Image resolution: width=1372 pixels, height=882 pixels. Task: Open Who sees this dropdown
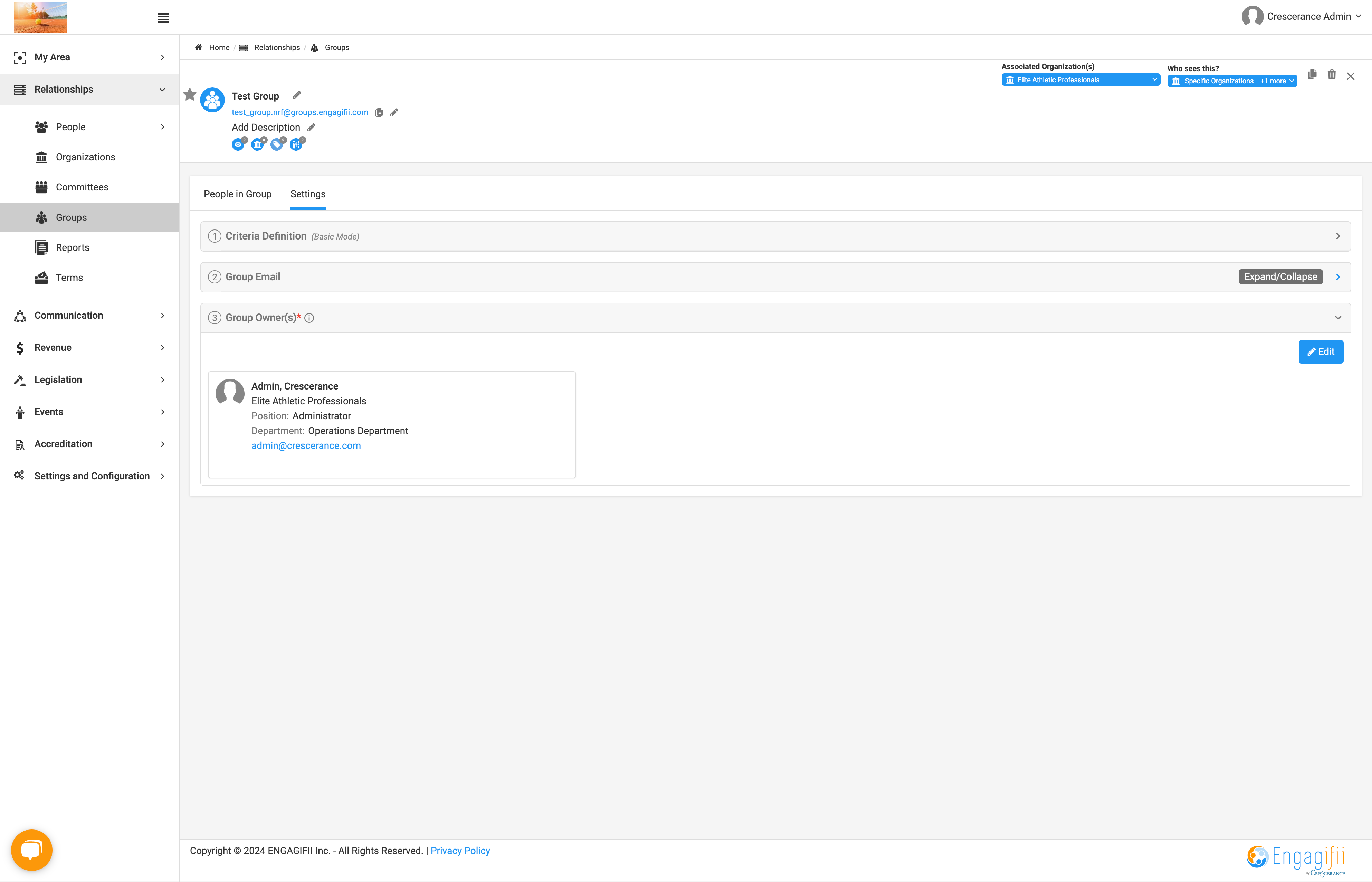pos(1232,81)
